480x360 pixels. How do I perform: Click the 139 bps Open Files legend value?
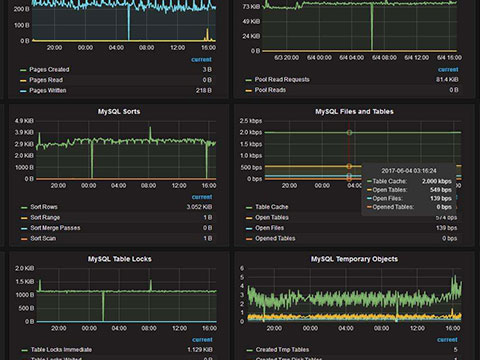(x=447, y=228)
